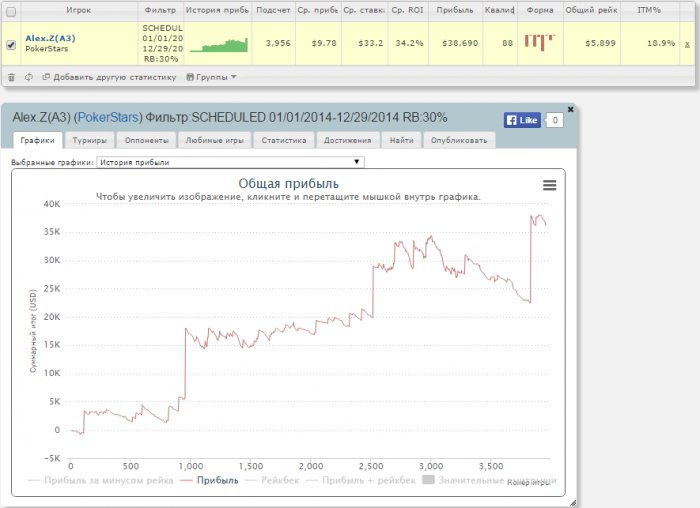Remove Alex.Z row with the x icon
This screenshot has width=700, height=508.
coord(686,44)
